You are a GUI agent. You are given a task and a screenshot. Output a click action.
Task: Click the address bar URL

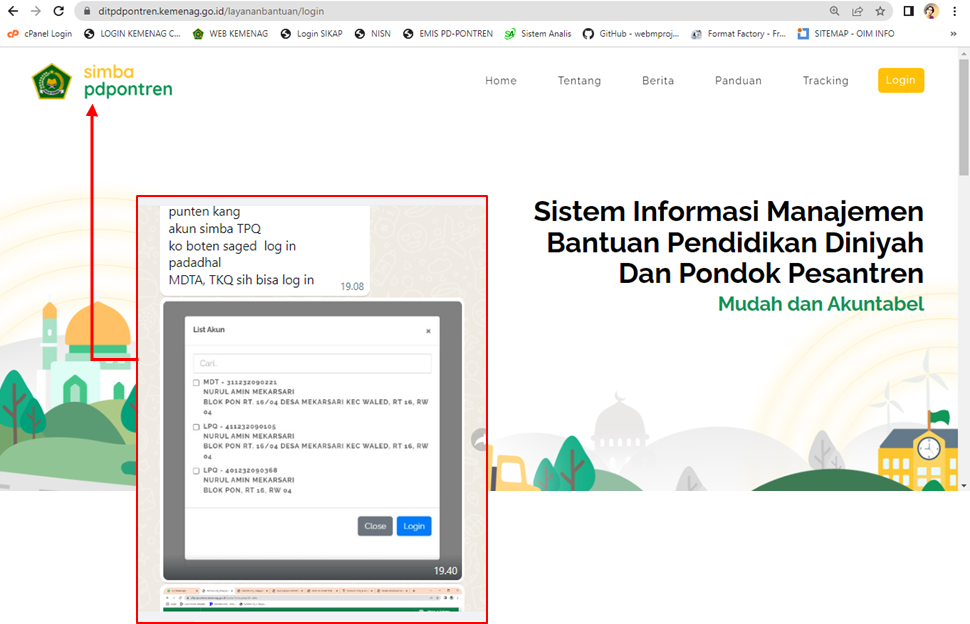pos(211,11)
